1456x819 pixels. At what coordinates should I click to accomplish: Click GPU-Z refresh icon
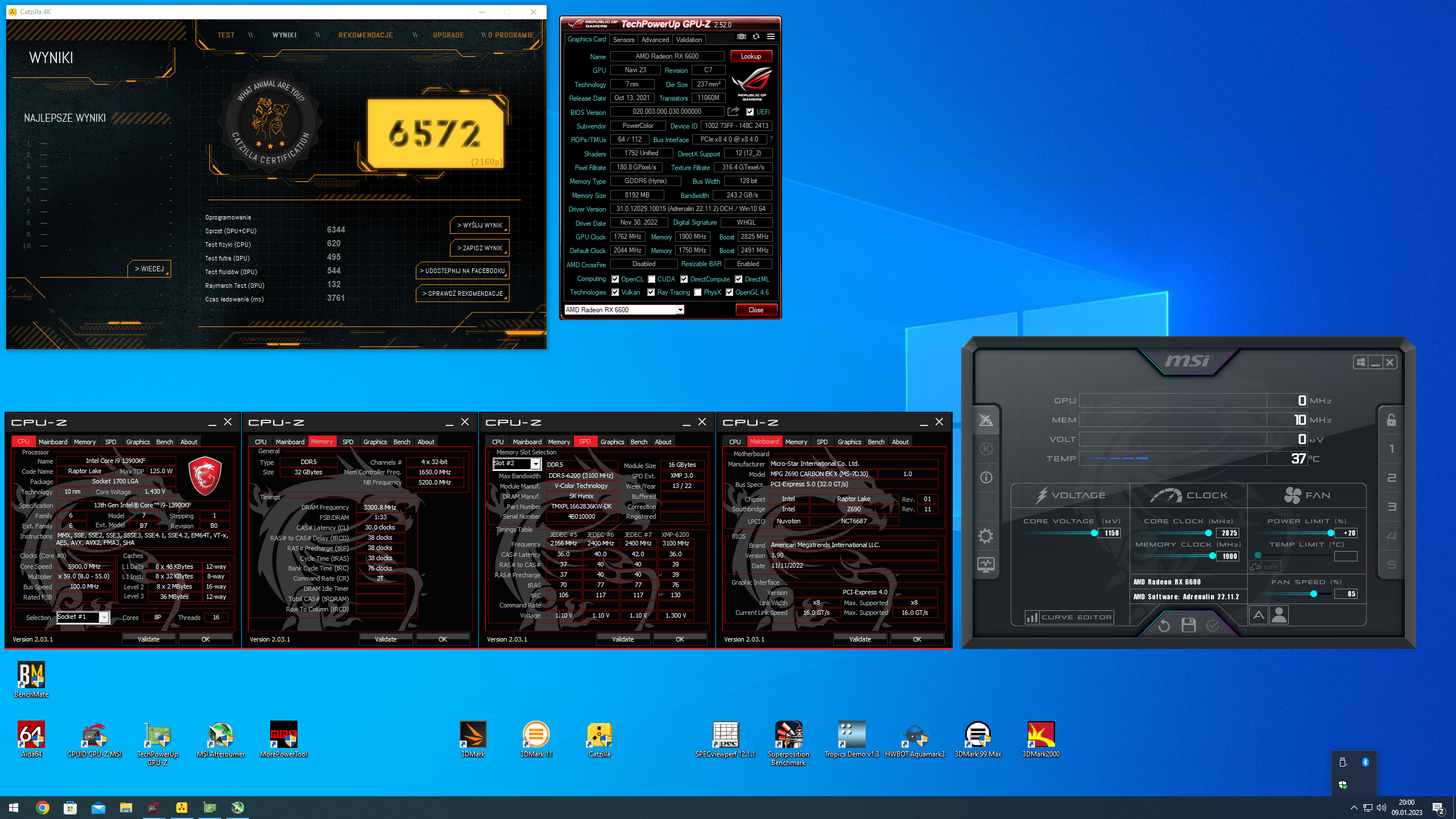[756, 36]
